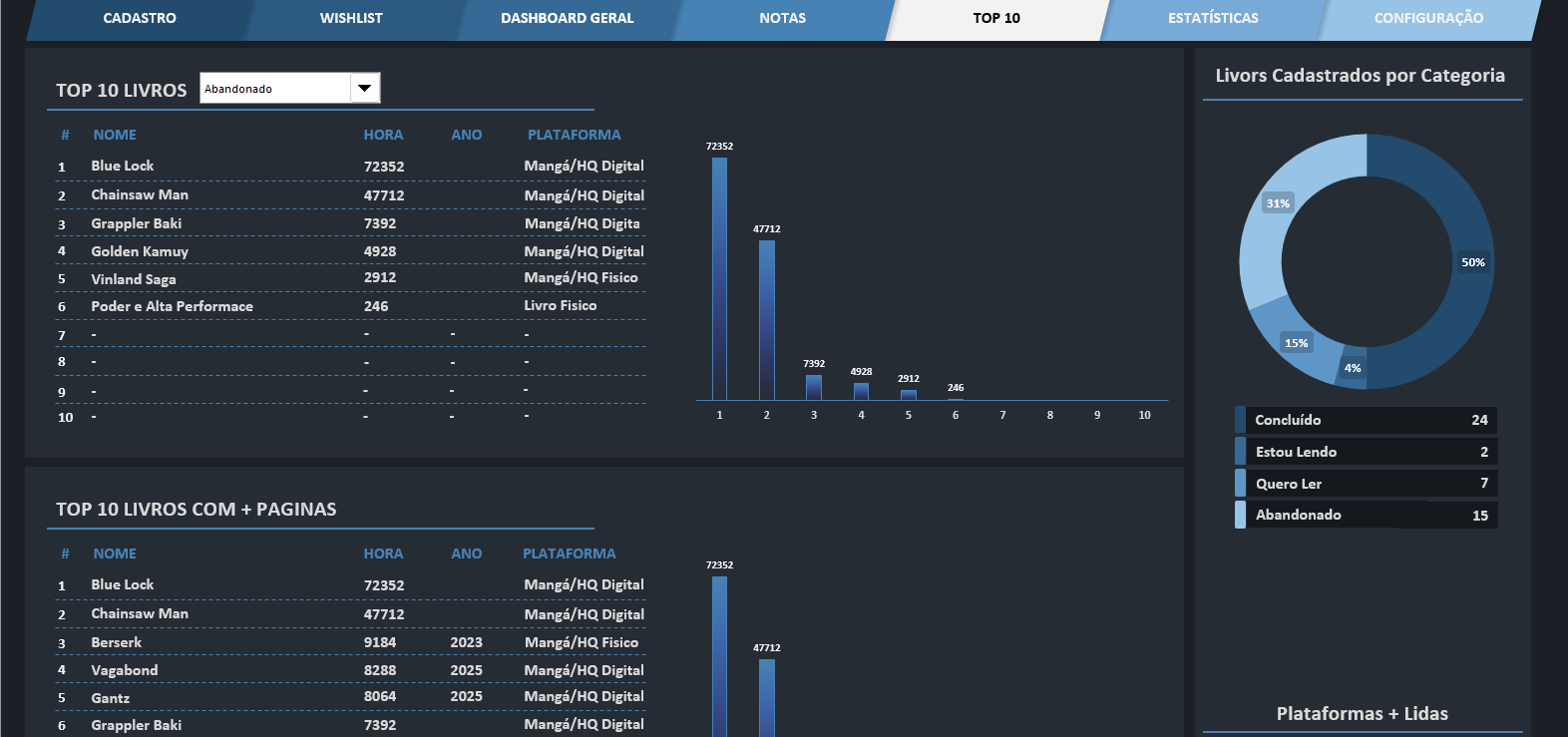Select the Quero Ler legend row
Viewport: 1568px width, 737px height.
pos(1366,484)
